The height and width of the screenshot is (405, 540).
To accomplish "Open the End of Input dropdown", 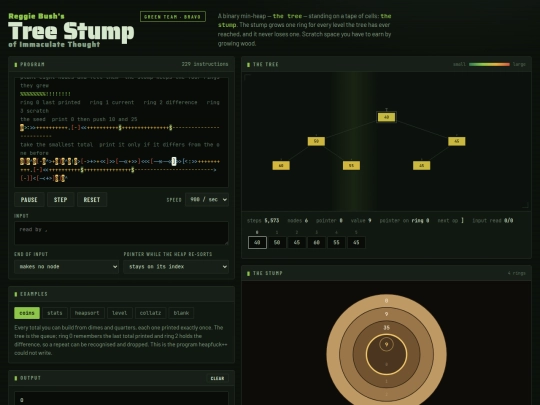I will [66, 267].
